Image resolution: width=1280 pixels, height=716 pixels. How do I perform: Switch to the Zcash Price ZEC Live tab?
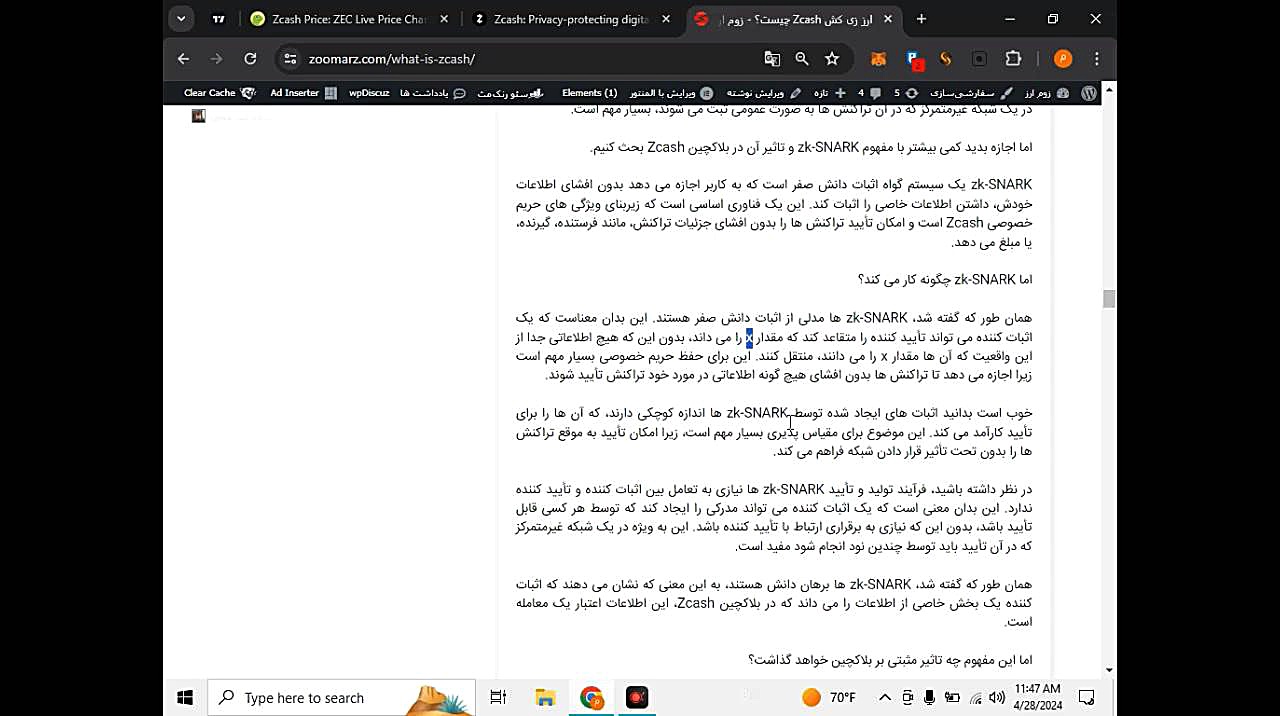click(x=347, y=19)
